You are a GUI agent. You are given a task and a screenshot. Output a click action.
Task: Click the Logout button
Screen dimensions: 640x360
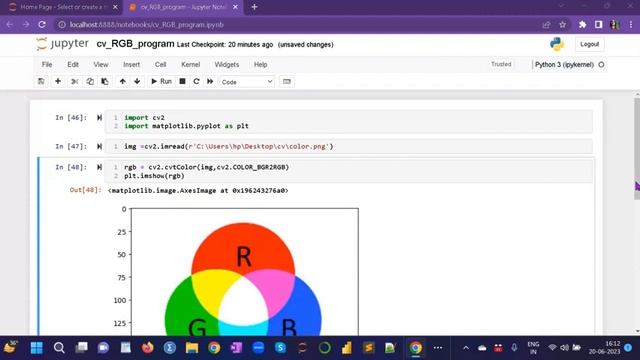[x=589, y=44]
